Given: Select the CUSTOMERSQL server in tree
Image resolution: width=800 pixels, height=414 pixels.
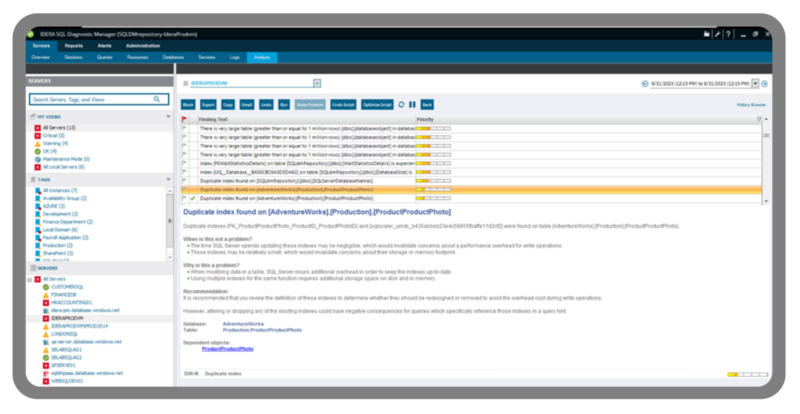Looking at the screenshot, I should point(66,287).
